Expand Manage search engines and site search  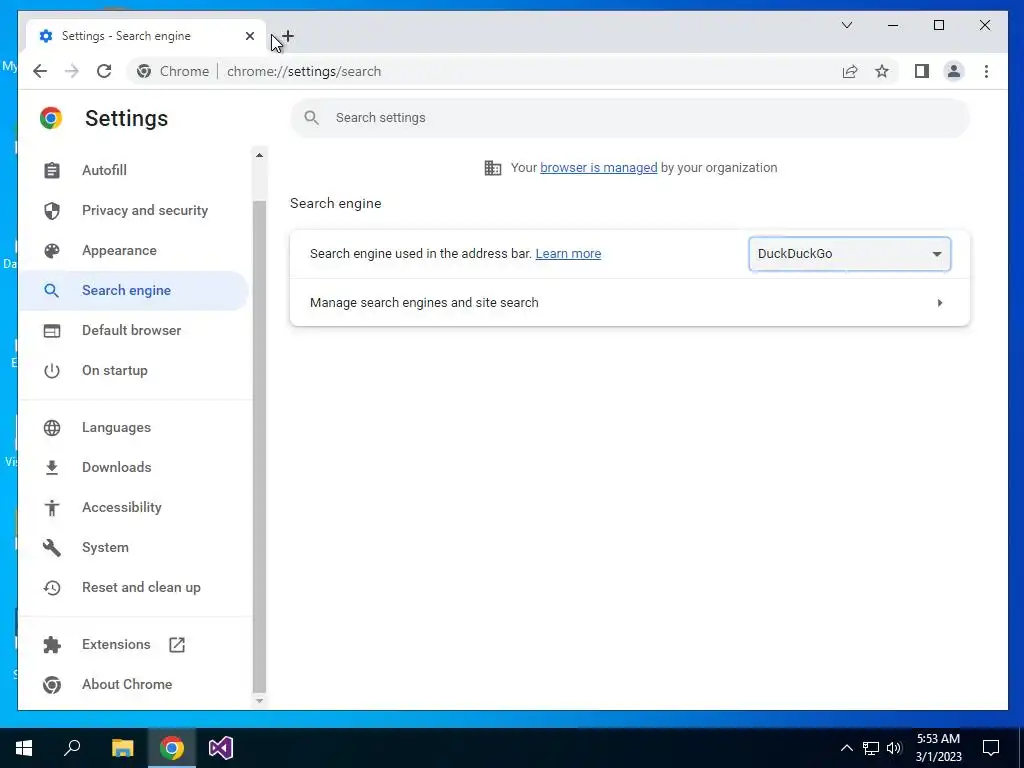[x=630, y=303]
